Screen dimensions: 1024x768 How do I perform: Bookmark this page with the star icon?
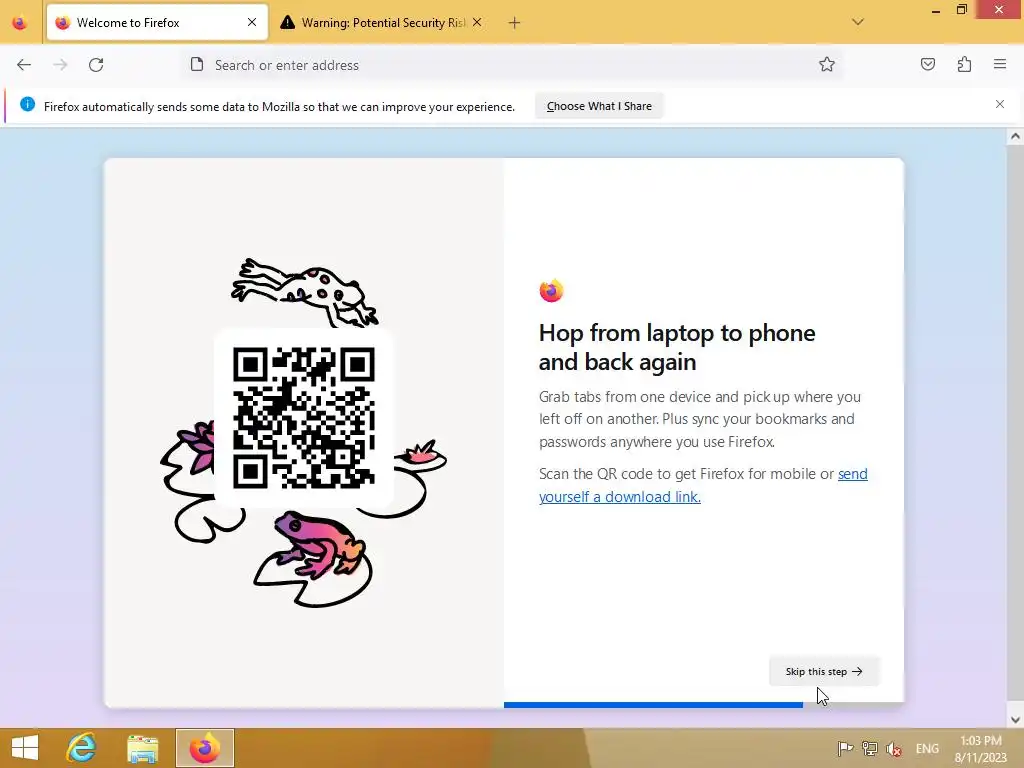pyautogui.click(x=827, y=64)
